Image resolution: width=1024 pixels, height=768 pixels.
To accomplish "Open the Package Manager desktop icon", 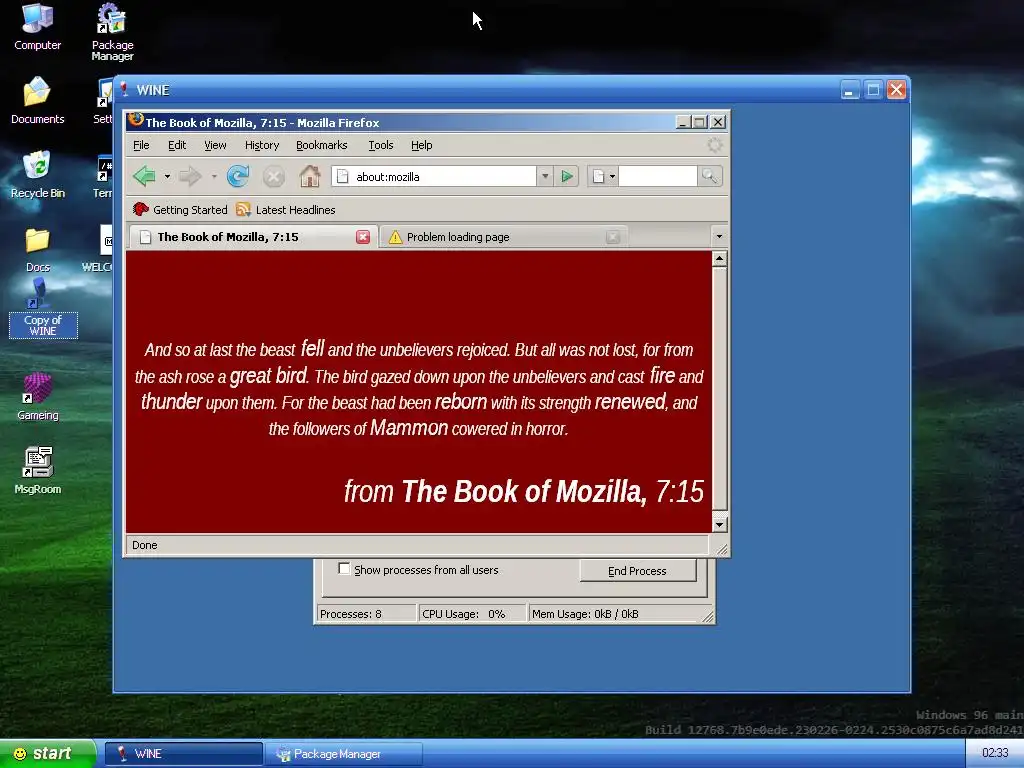I will coord(112,33).
